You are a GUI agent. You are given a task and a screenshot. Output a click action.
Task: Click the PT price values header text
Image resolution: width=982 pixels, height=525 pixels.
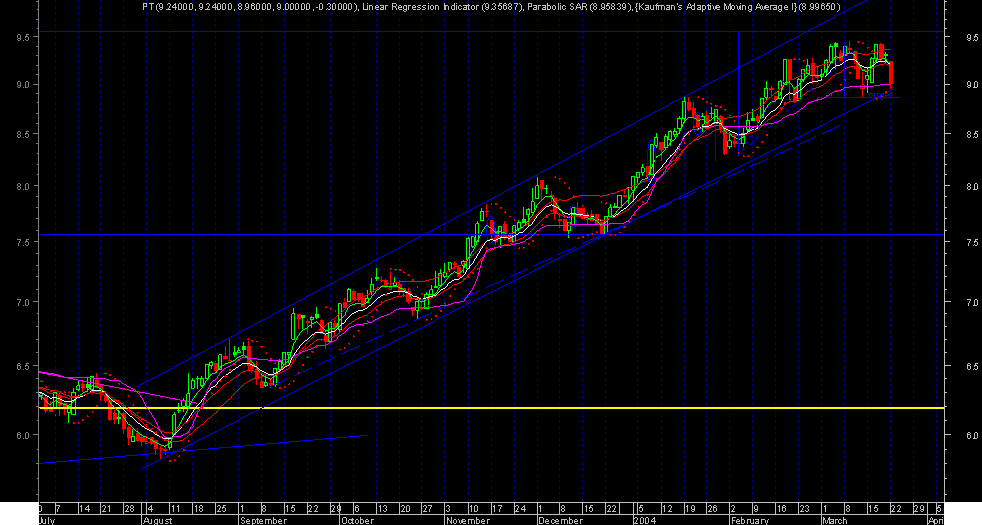pos(251,7)
